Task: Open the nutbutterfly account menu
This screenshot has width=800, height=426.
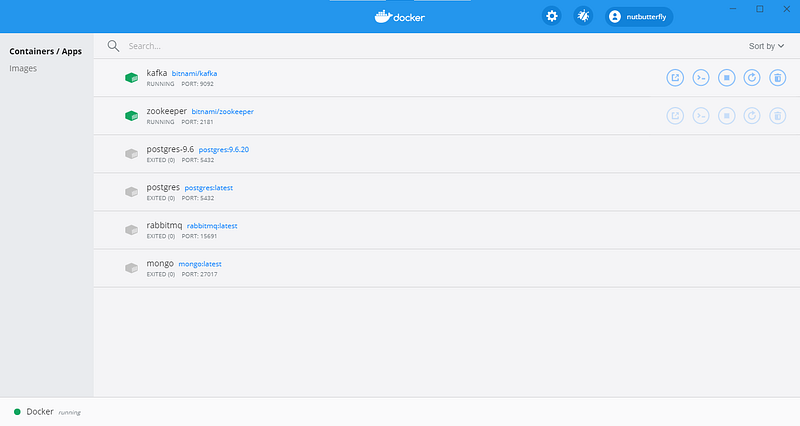Action: click(639, 17)
